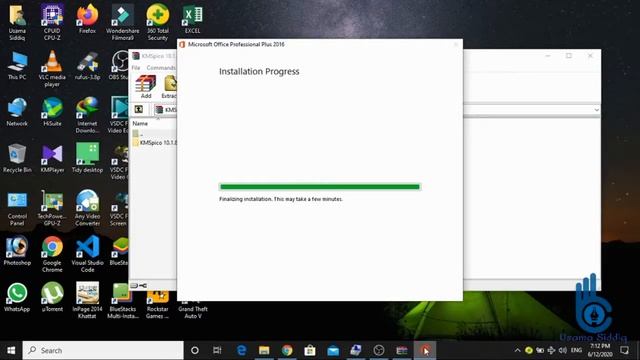Open Wondershare Filmora9 desktop shortcut
The width and height of the screenshot is (640, 360).
pos(122,22)
